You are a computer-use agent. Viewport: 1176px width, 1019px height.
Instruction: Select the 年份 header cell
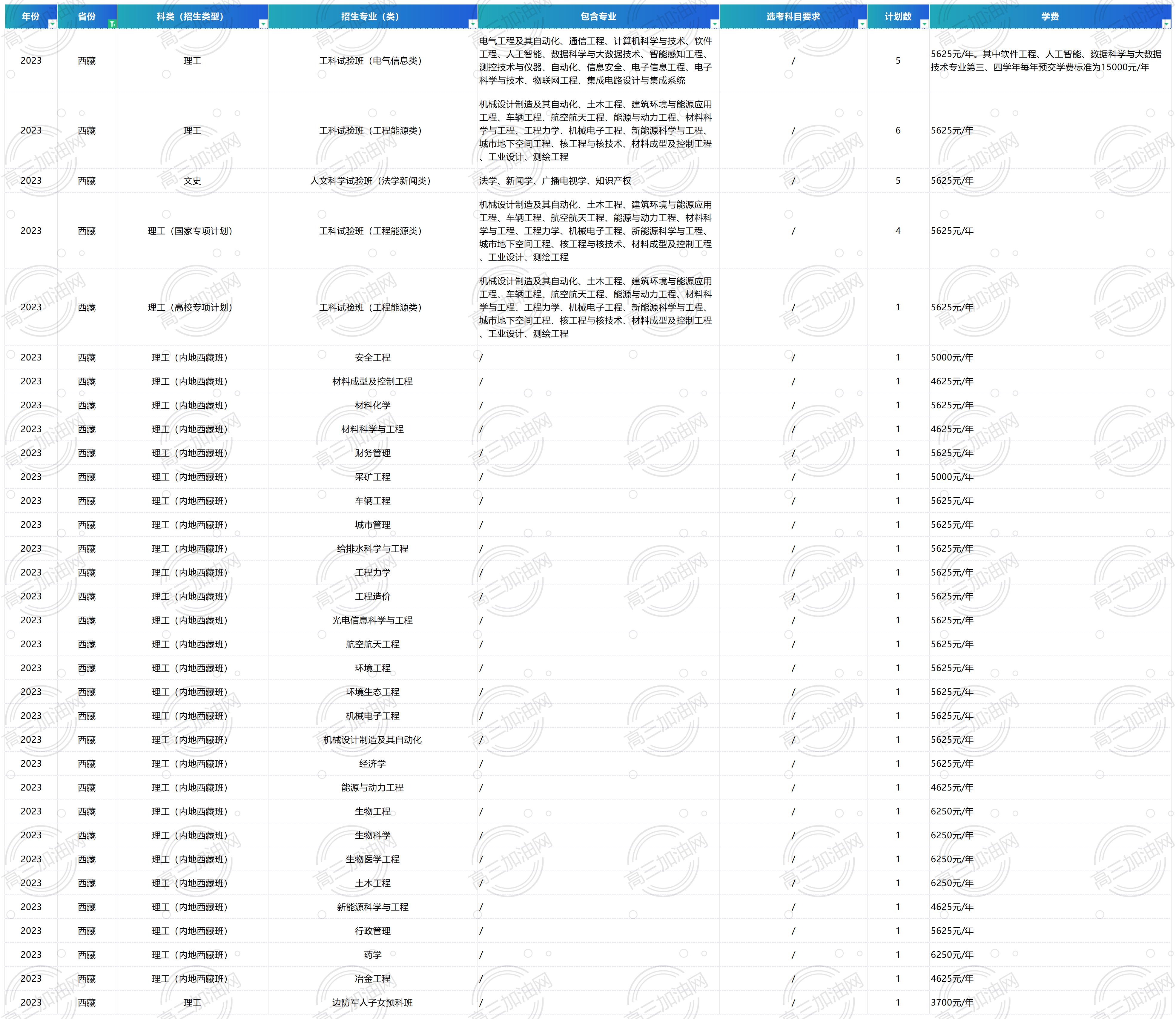(31, 16)
